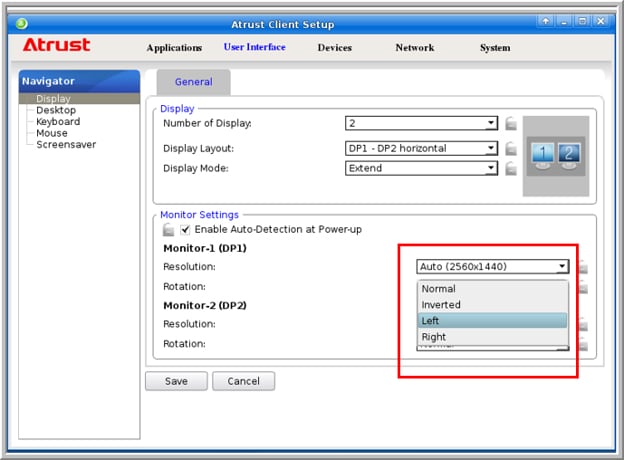This screenshot has height=460, width=624.
Task: Switch to the General tab
Action: pos(193,82)
